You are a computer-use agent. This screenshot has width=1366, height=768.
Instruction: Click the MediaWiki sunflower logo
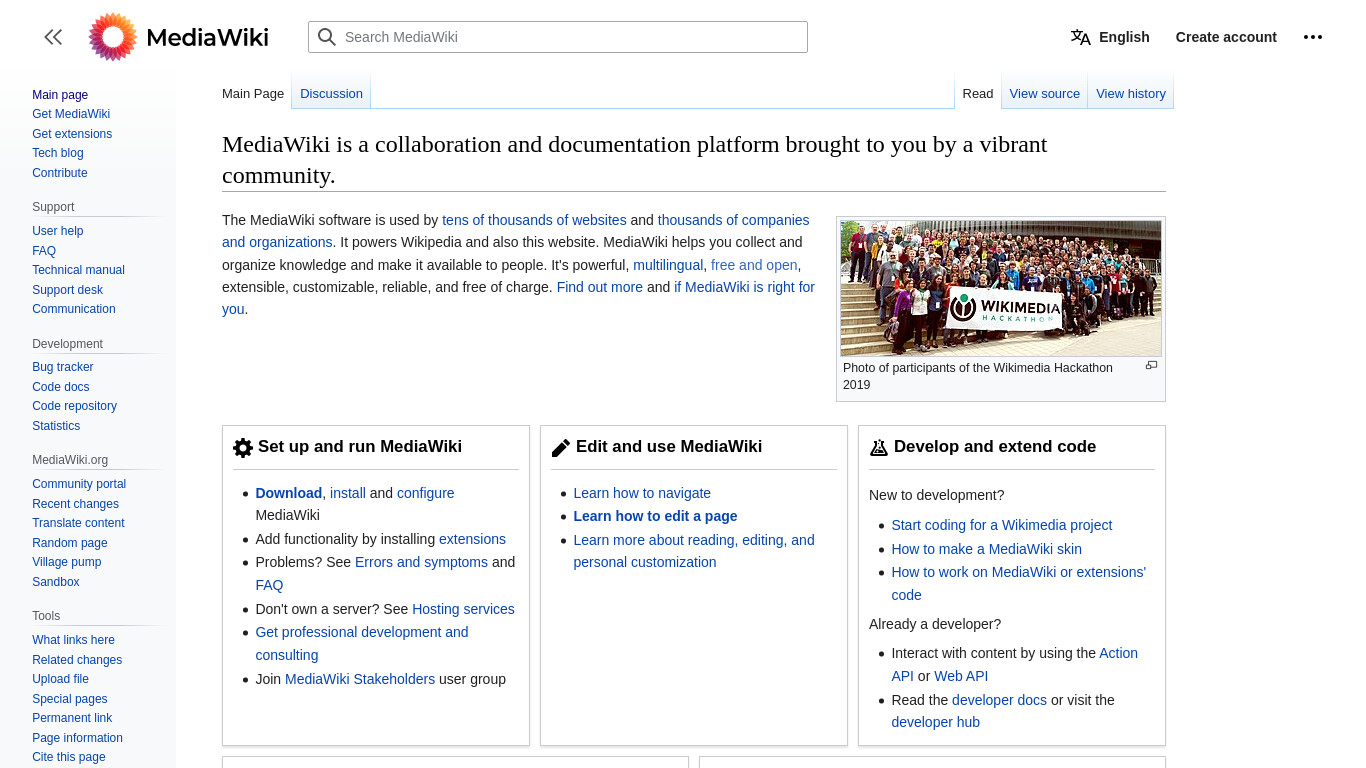tap(113, 37)
